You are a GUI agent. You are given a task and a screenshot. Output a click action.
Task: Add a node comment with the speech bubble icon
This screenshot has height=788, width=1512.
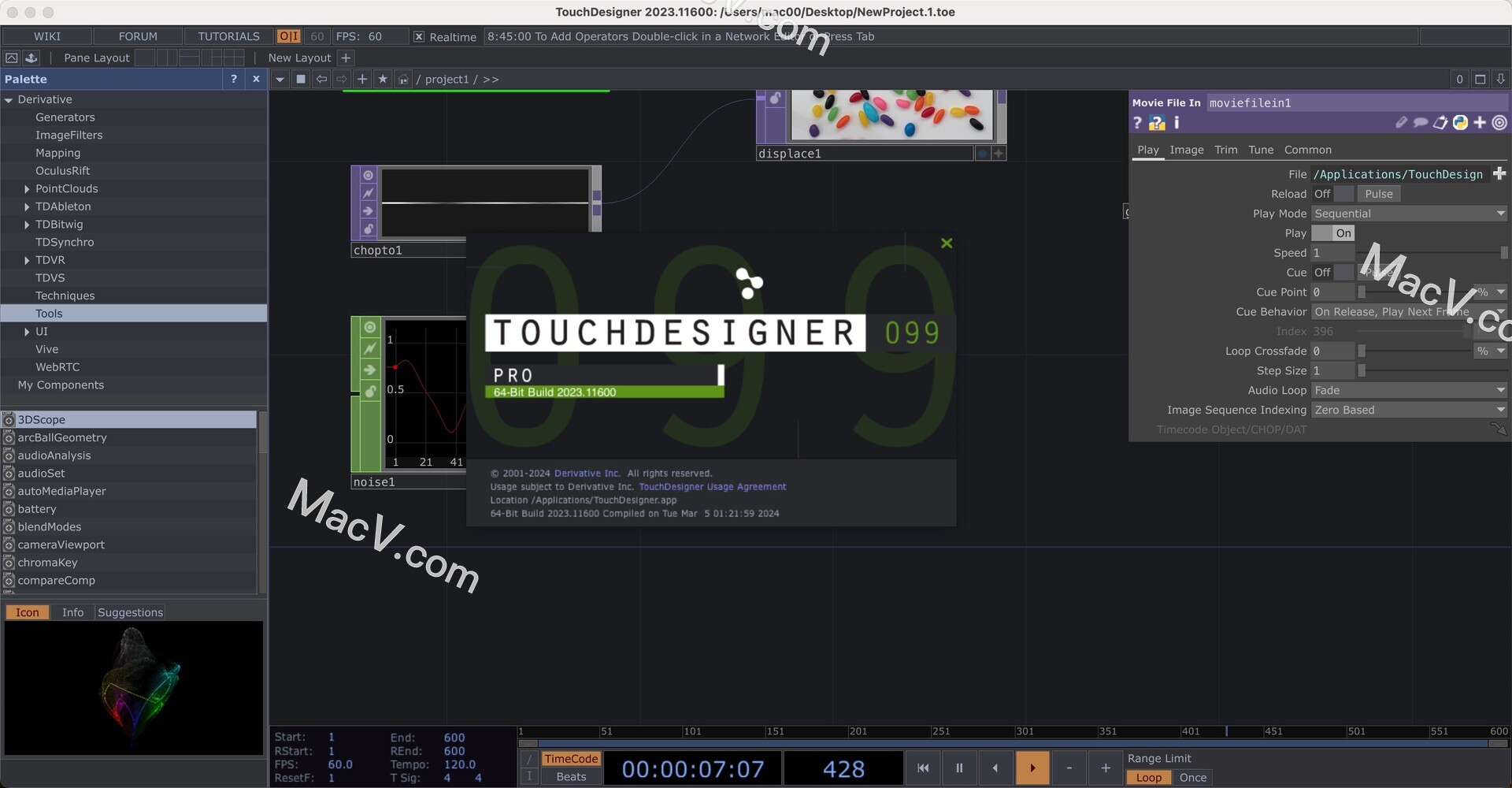click(1419, 123)
